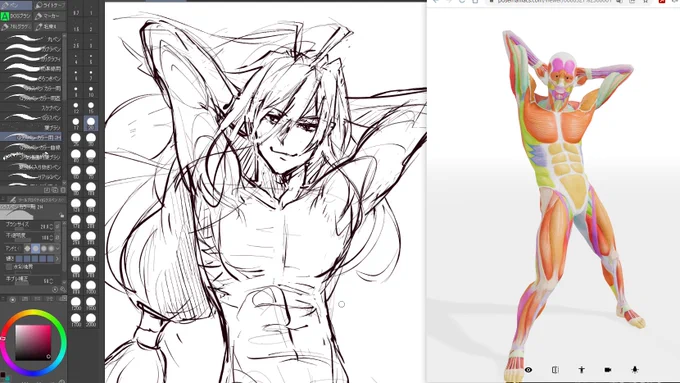Select the third anti-aliasing option
680x383 pixels.
click(x=43, y=248)
